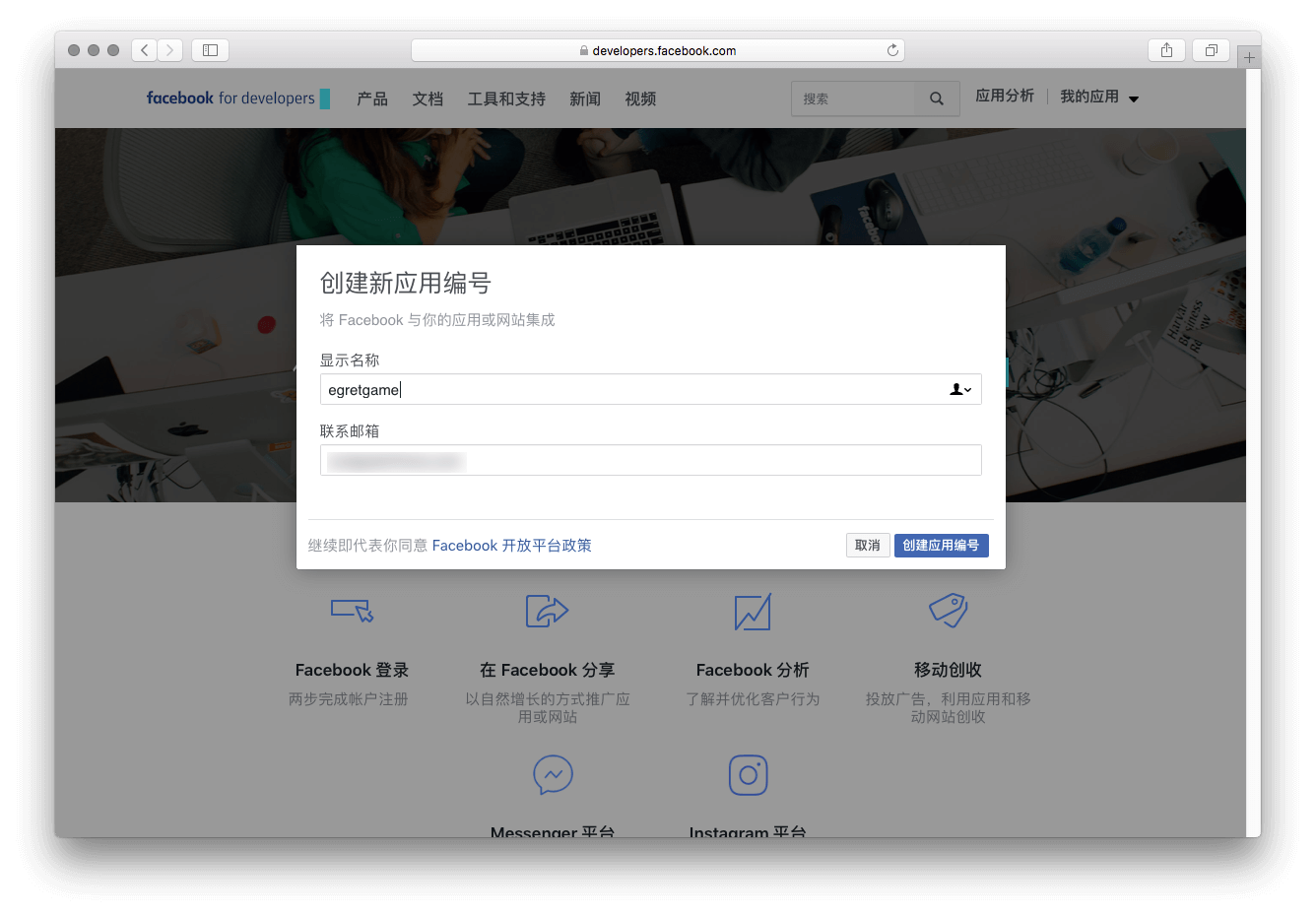Image resolution: width=1316 pixels, height=916 pixels.
Task: Open a new tab with the plus button
Action: [x=1249, y=57]
